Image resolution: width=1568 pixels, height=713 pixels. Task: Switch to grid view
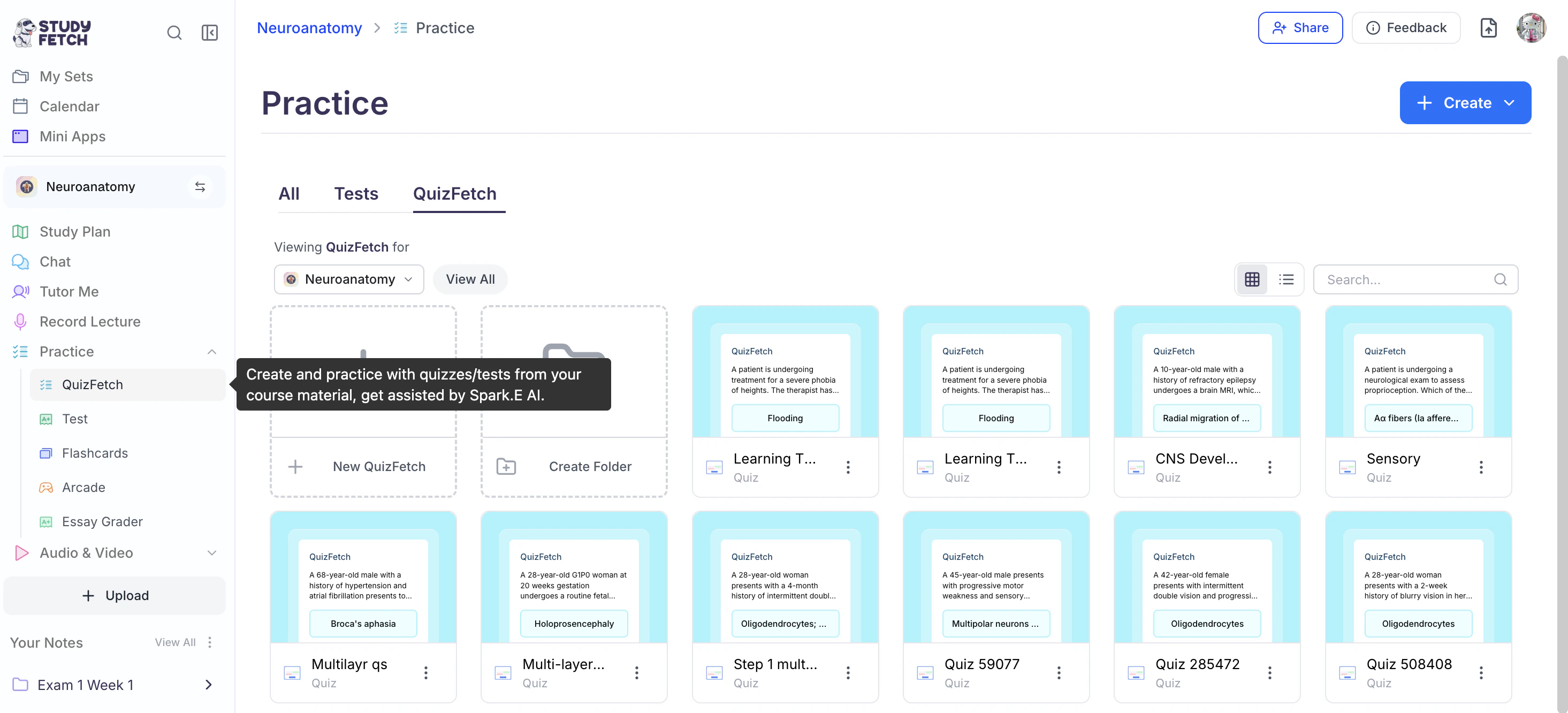coord(1252,279)
